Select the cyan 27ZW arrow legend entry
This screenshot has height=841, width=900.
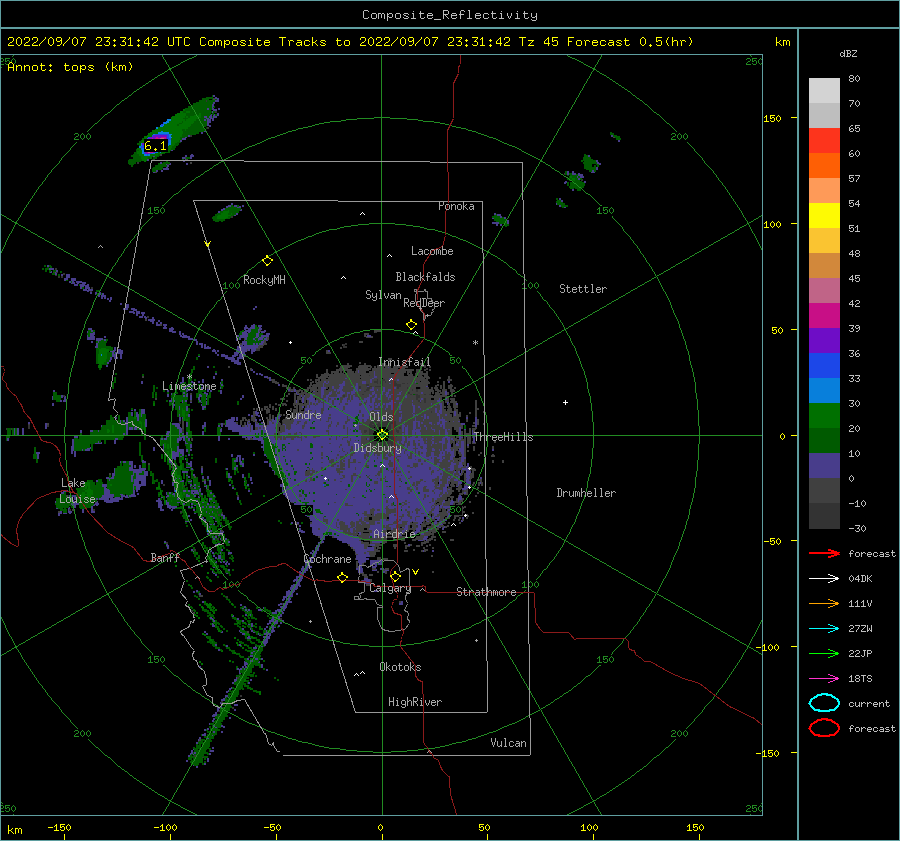824,629
